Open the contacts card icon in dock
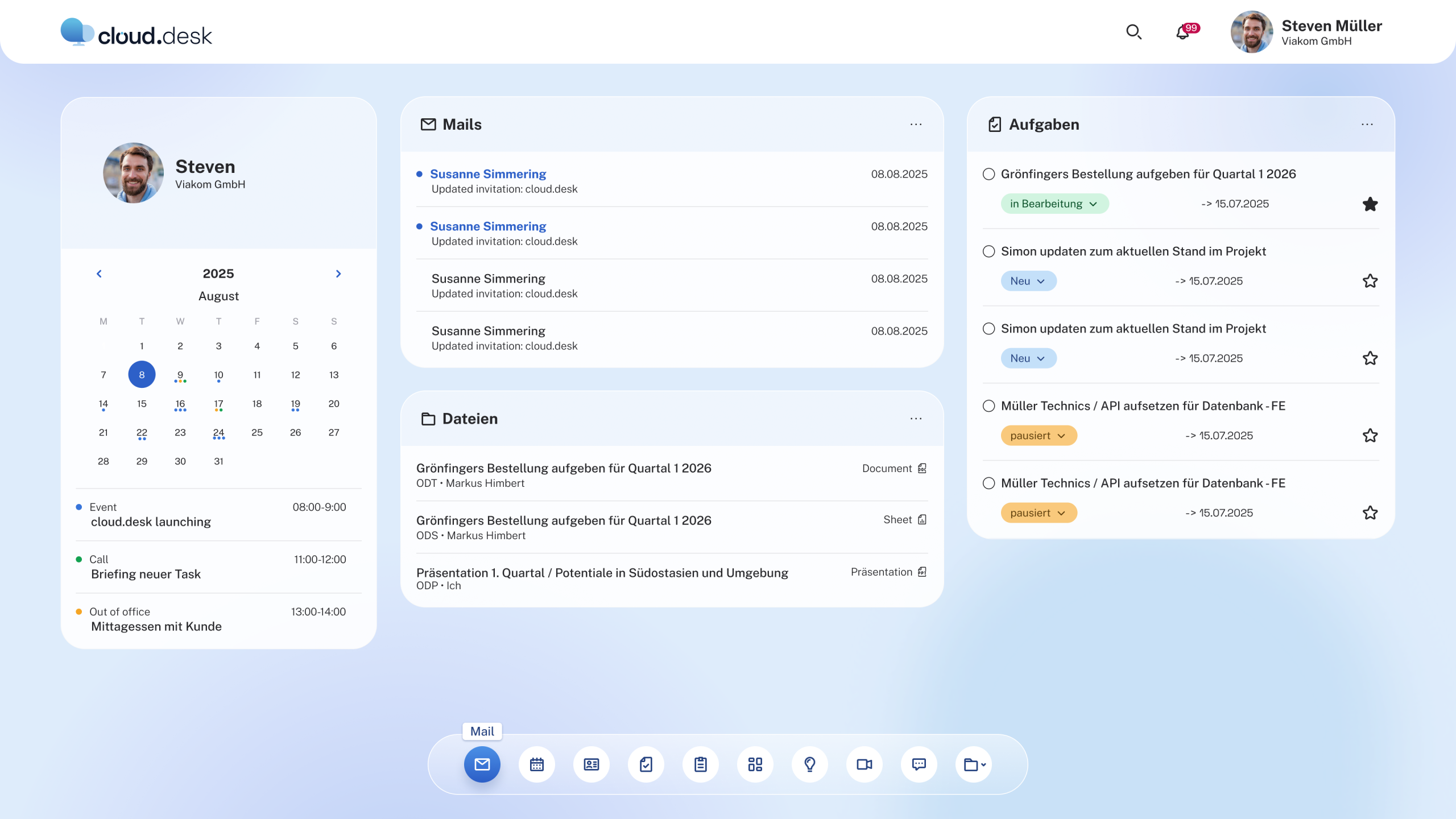This screenshot has width=1456, height=819. click(x=591, y=764)
